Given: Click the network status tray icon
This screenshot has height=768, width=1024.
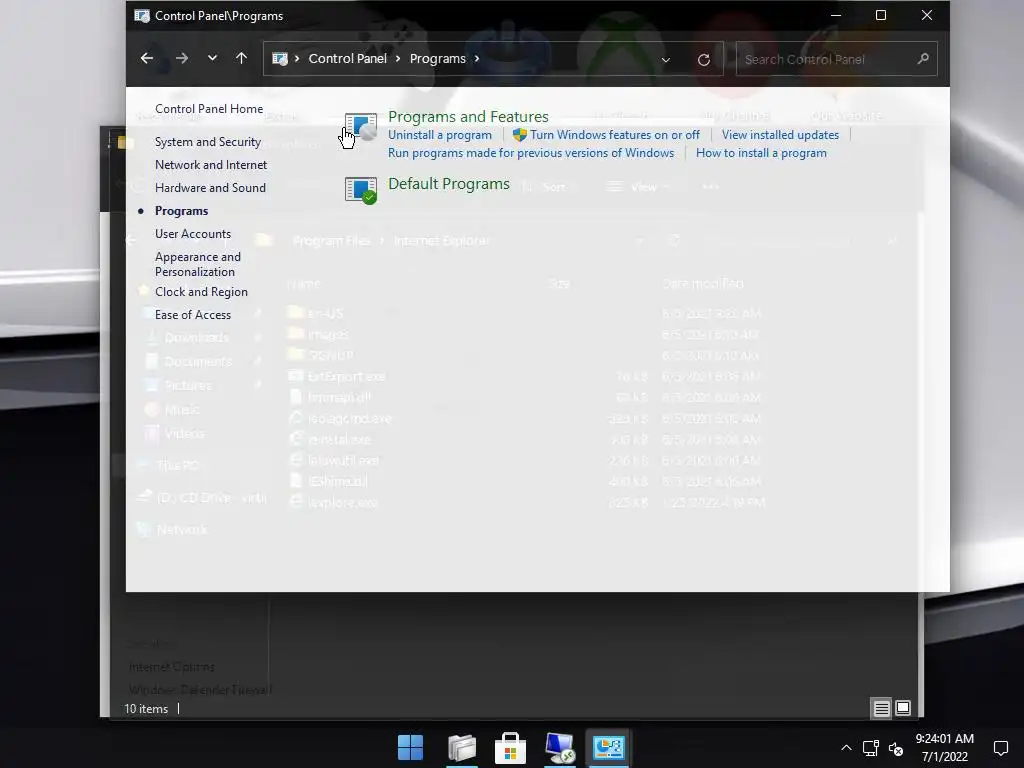Looking at the screenshot, I should pos(871,748).
